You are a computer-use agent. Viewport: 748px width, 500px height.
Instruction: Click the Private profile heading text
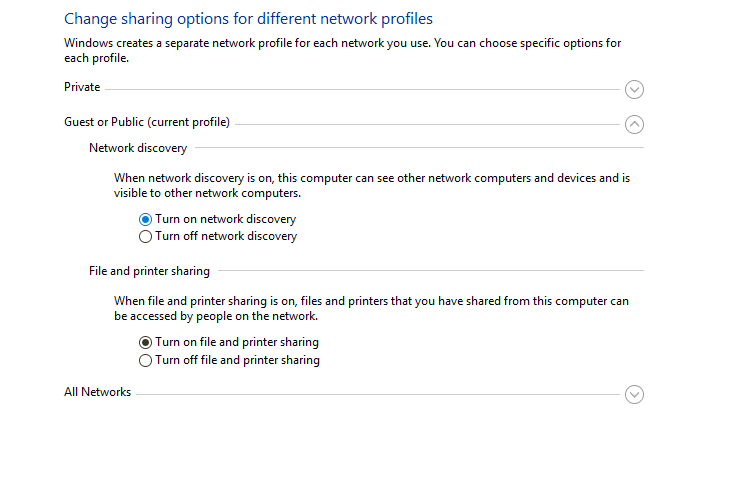click(x=82, y=87)
